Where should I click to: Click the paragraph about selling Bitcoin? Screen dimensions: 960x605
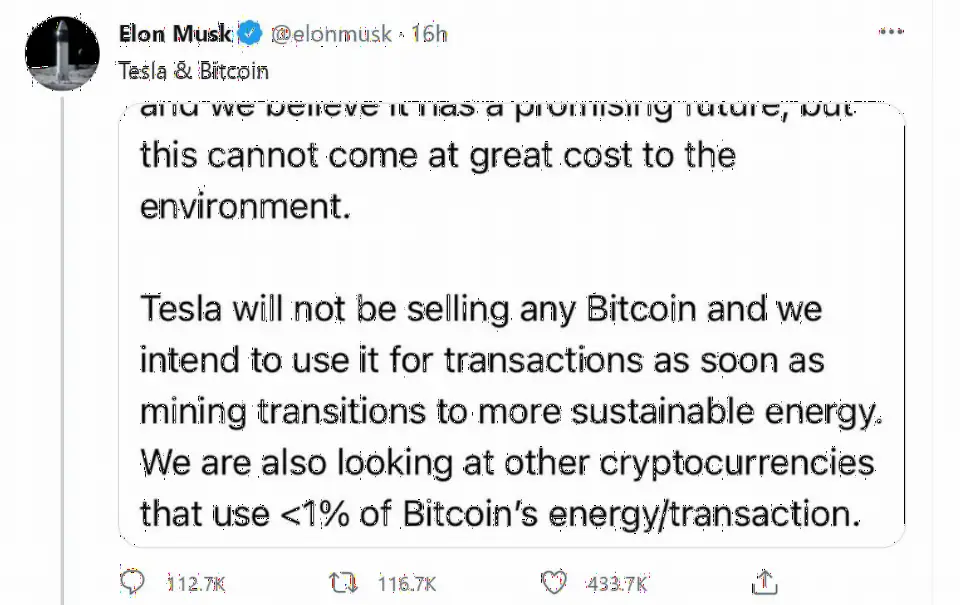click(x=511, y=410)
